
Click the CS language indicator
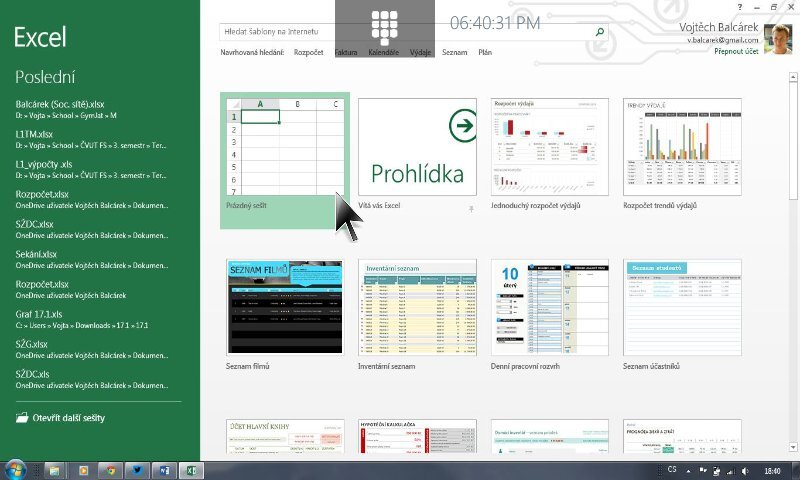point(672,469)
